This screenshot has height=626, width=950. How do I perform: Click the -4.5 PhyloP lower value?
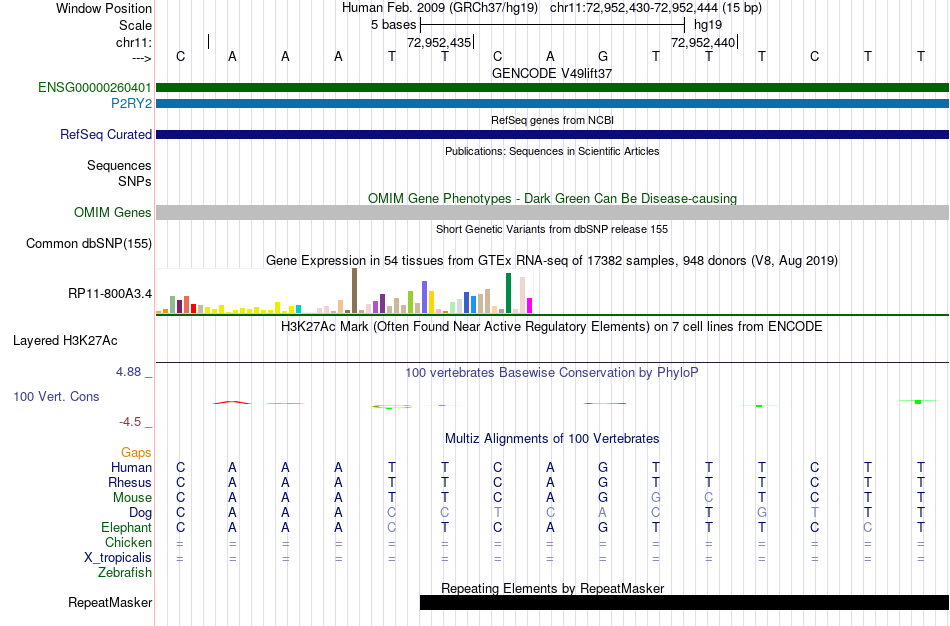[130, 422]
